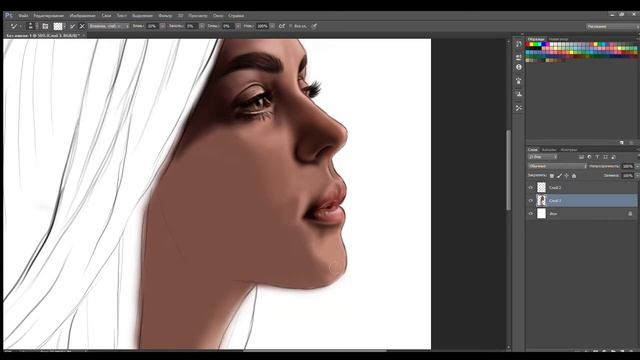Open the Редактирование menu
This screenshot has width=640, height=360.
click(x=49, y=16)
